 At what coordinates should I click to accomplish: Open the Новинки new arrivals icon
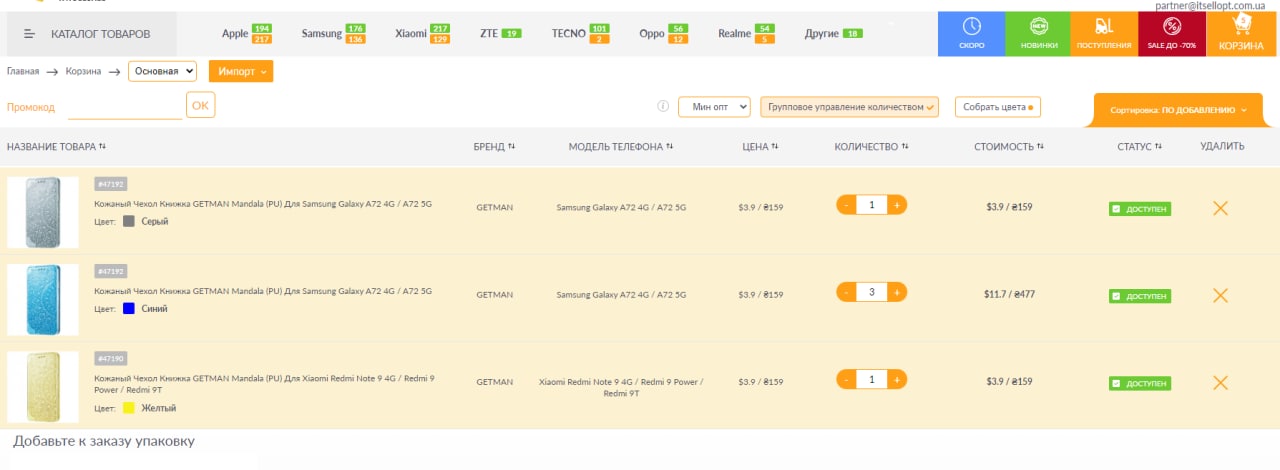[1037, 34]
